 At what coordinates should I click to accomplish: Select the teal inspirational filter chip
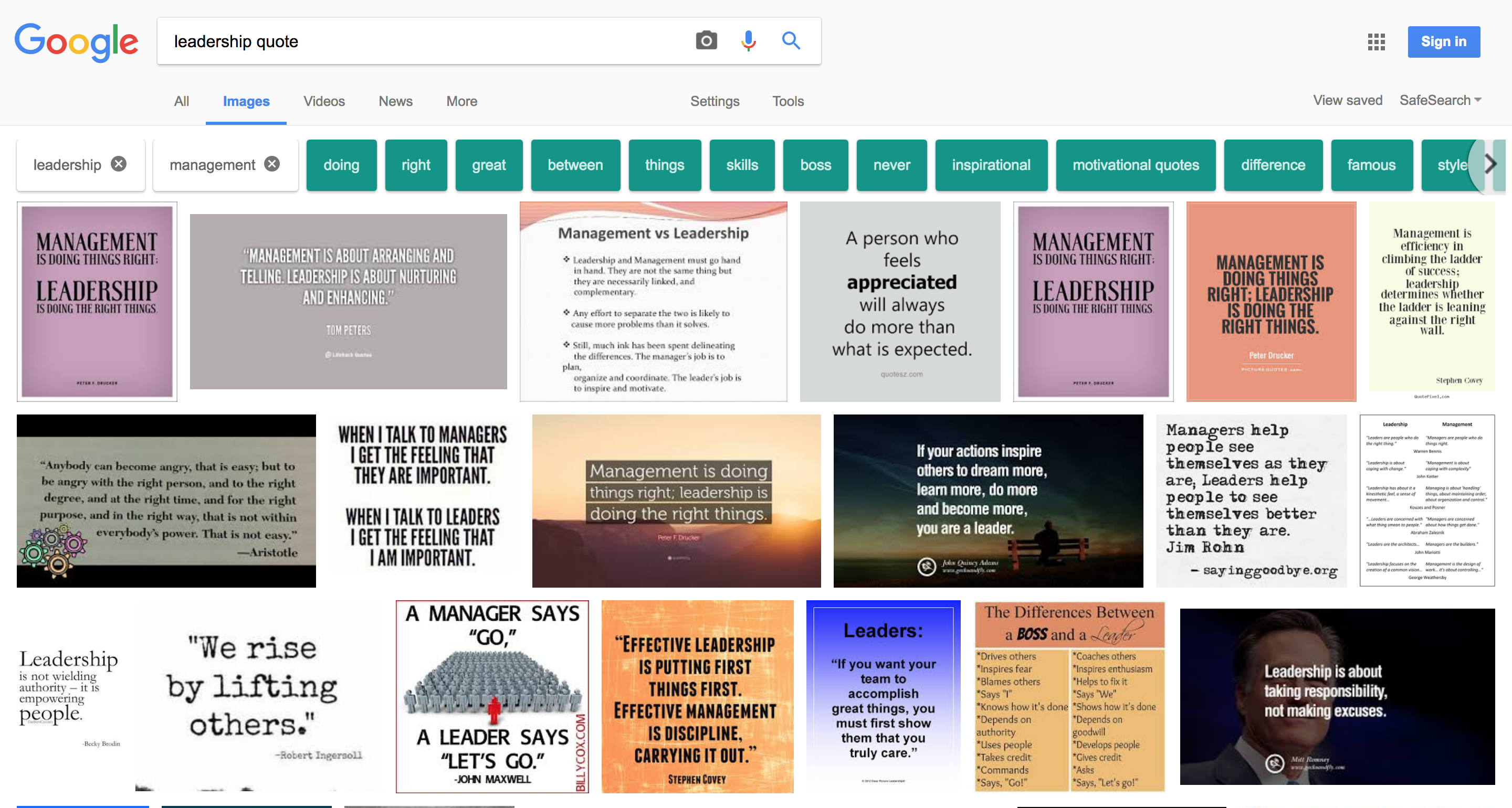click(991, 165)
